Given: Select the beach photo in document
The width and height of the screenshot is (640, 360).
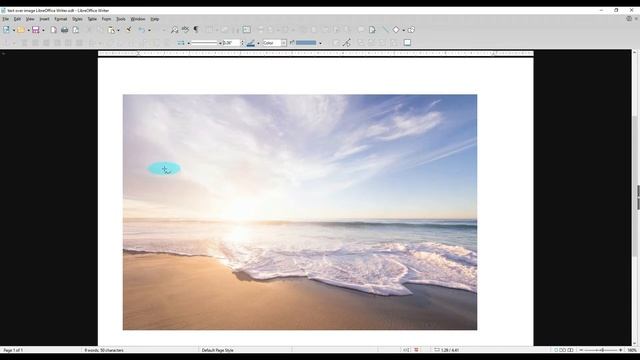Looking at the screenshot, I should tap(300, 212).
